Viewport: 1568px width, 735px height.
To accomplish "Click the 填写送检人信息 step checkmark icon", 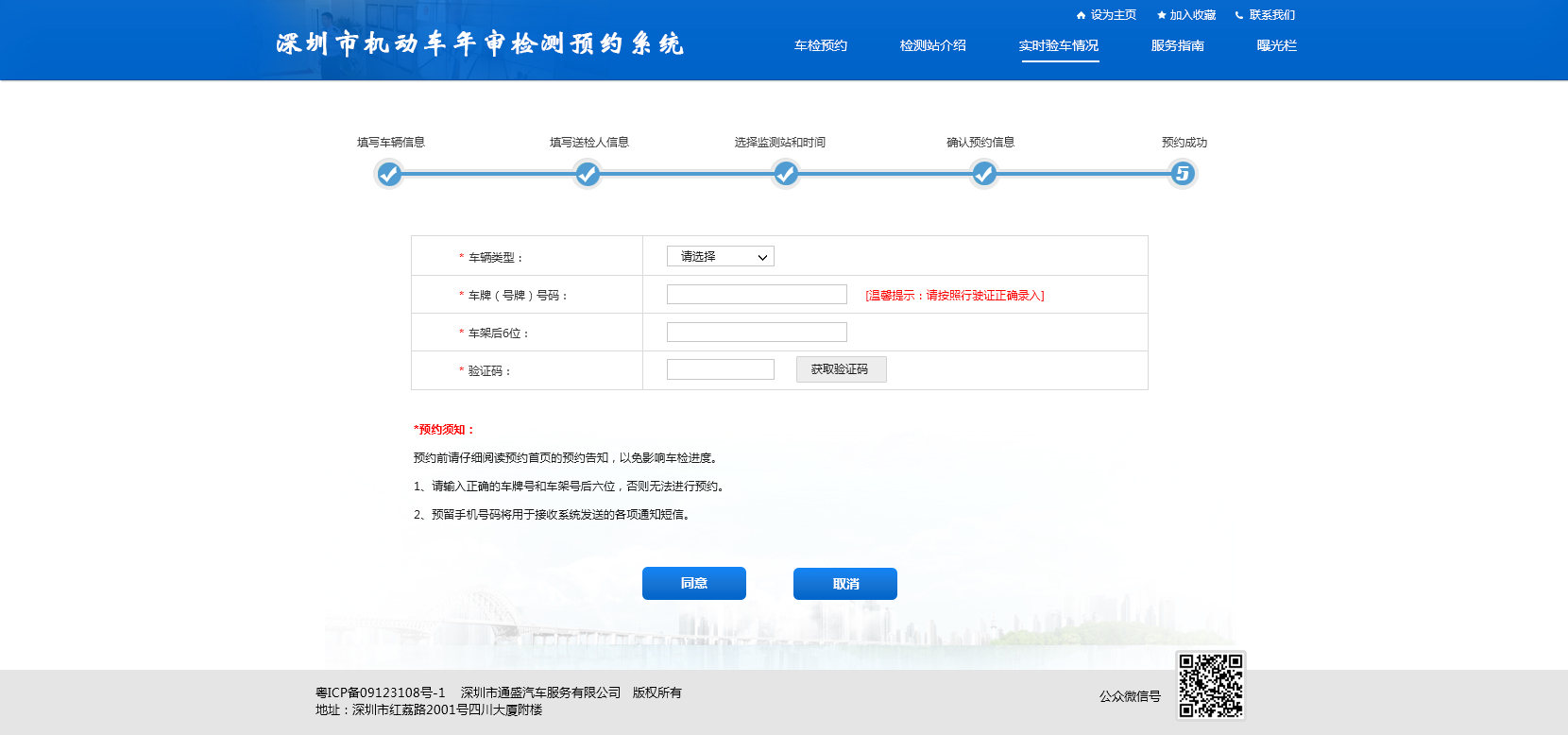I will (x=588, y=174).
